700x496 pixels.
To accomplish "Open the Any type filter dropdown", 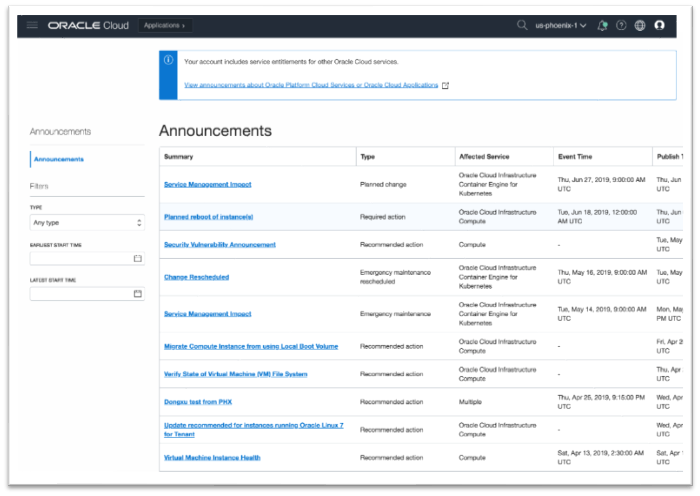I will (87, 222).
